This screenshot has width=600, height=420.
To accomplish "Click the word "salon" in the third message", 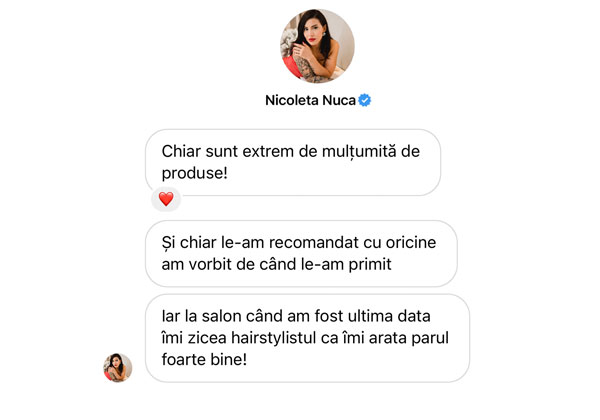I will tap(222, 316).
